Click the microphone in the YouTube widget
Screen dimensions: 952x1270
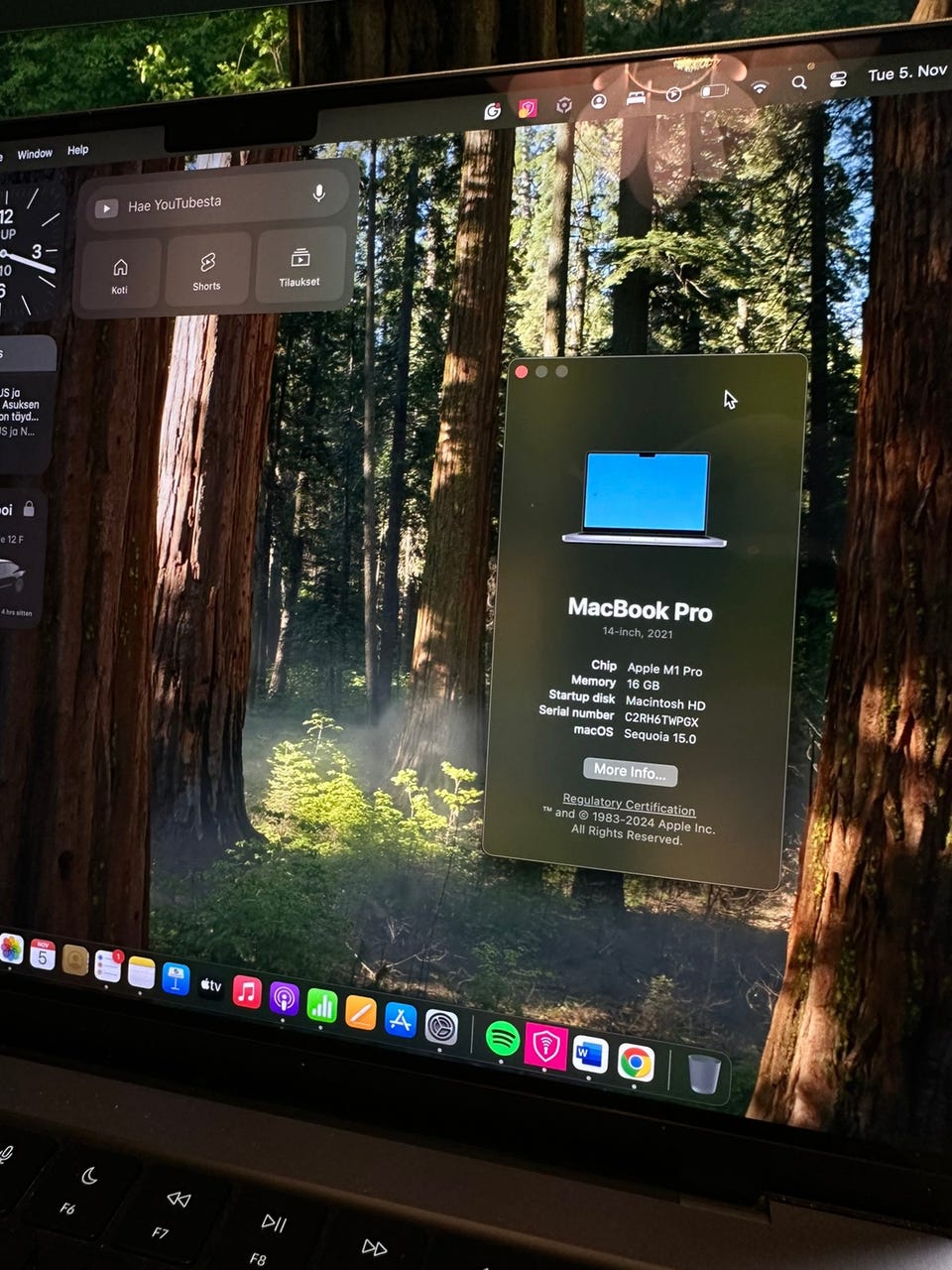tap(318, 193)
